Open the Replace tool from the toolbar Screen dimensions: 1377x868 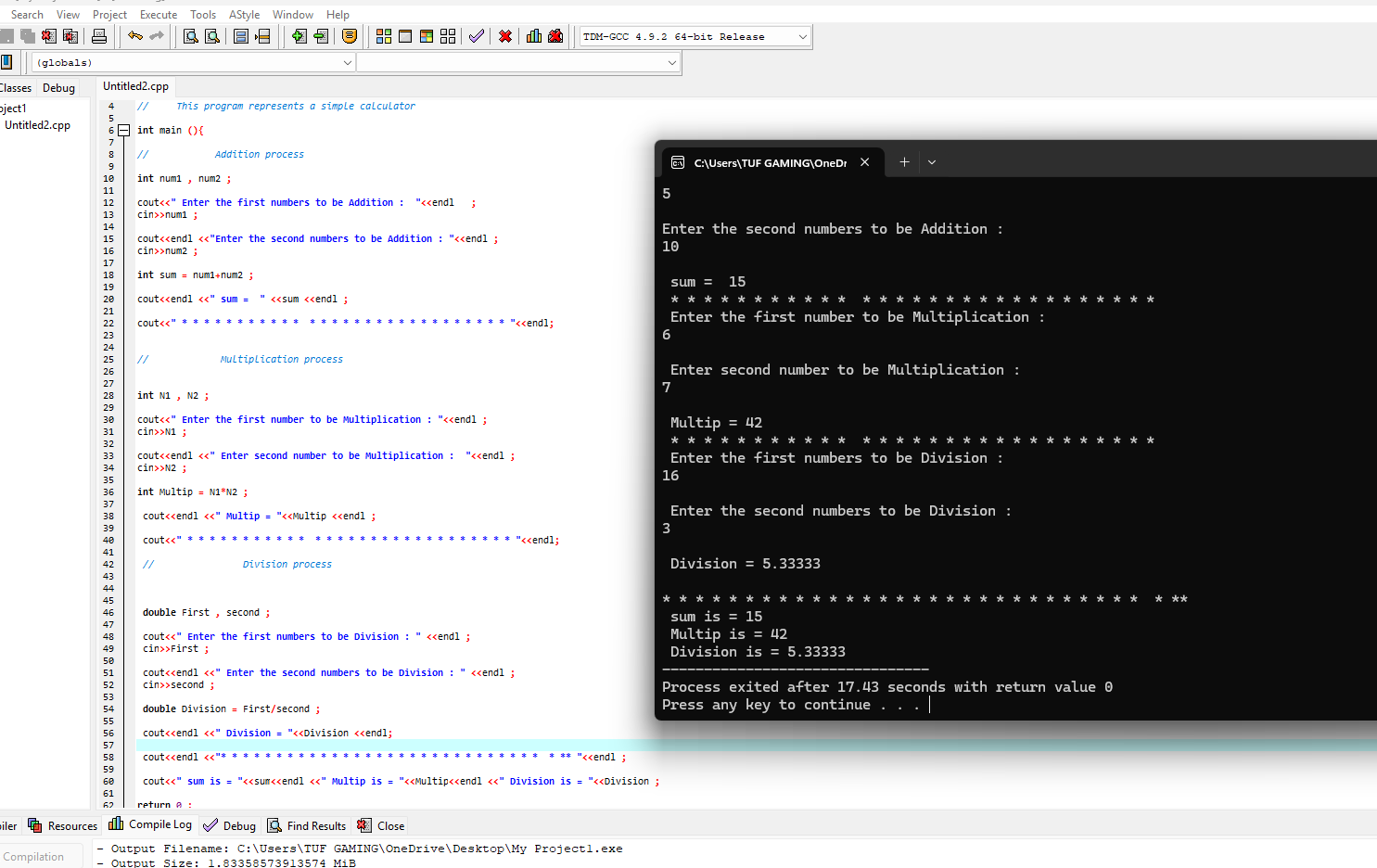tap(211, 36)
